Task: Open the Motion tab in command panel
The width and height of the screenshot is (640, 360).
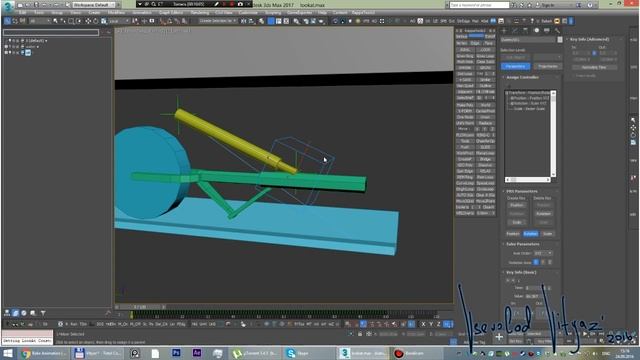Action: pyautogui.click(x=536, y=31)
